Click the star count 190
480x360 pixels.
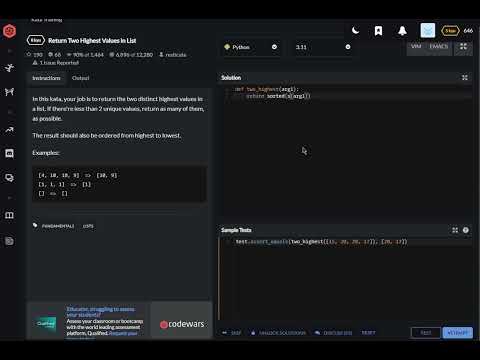[35, 54]
